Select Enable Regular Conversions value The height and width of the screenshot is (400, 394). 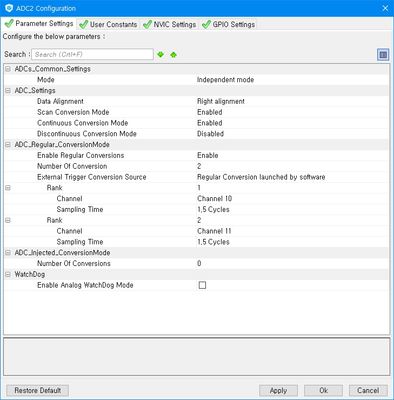pyautogui.click(x=208, y=155)
